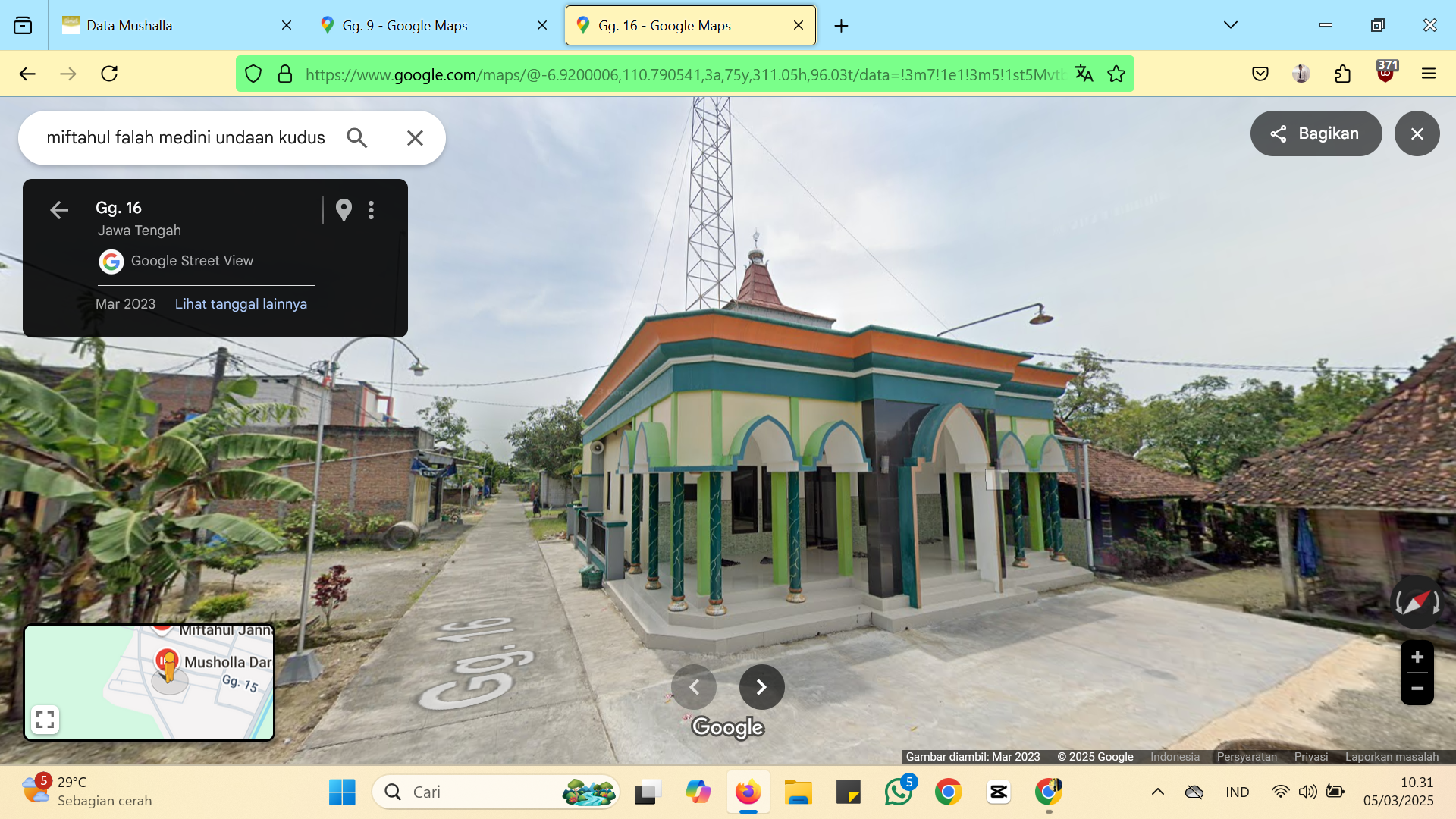Share via Bagikan button
This screenshot has width=1456, height=819.
click(1316, 133)
